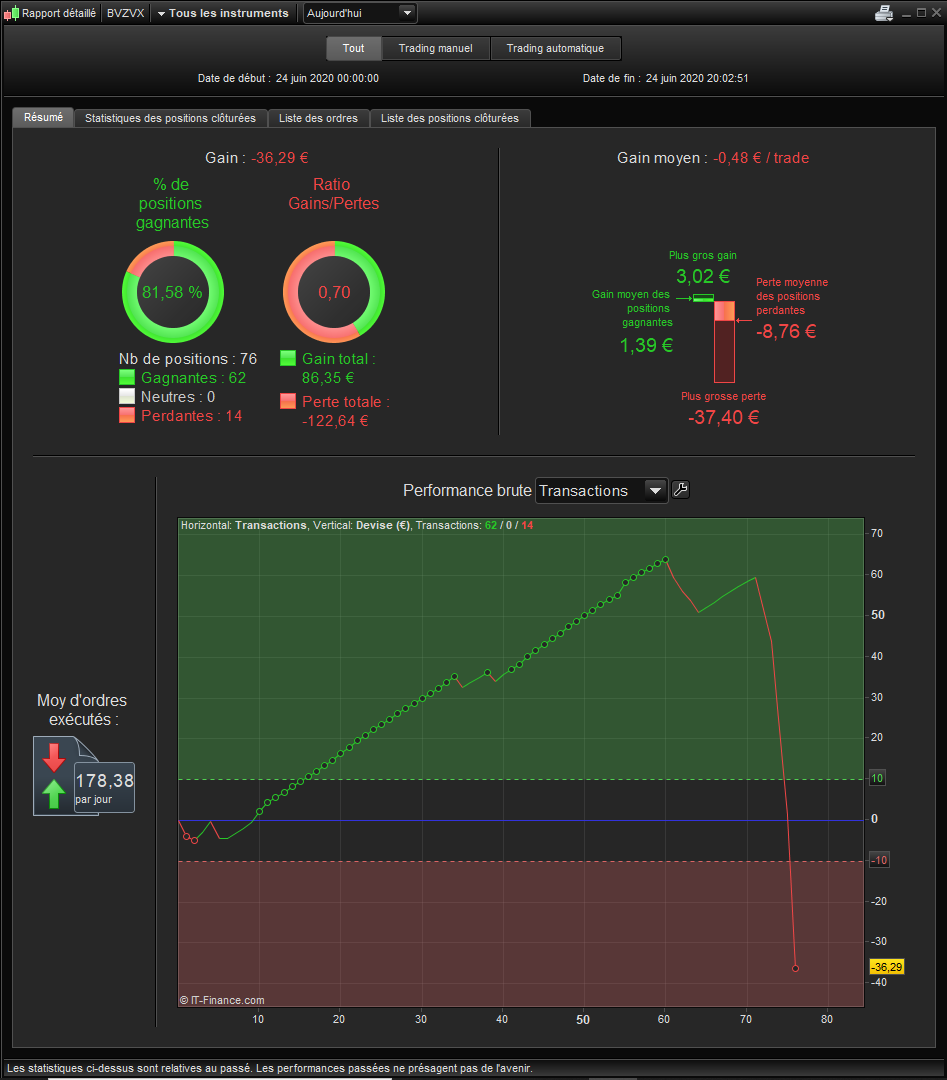Screen dimensions: 947x1080
Task: Select Trading manuel filter
Action: [x=435, y=48]
